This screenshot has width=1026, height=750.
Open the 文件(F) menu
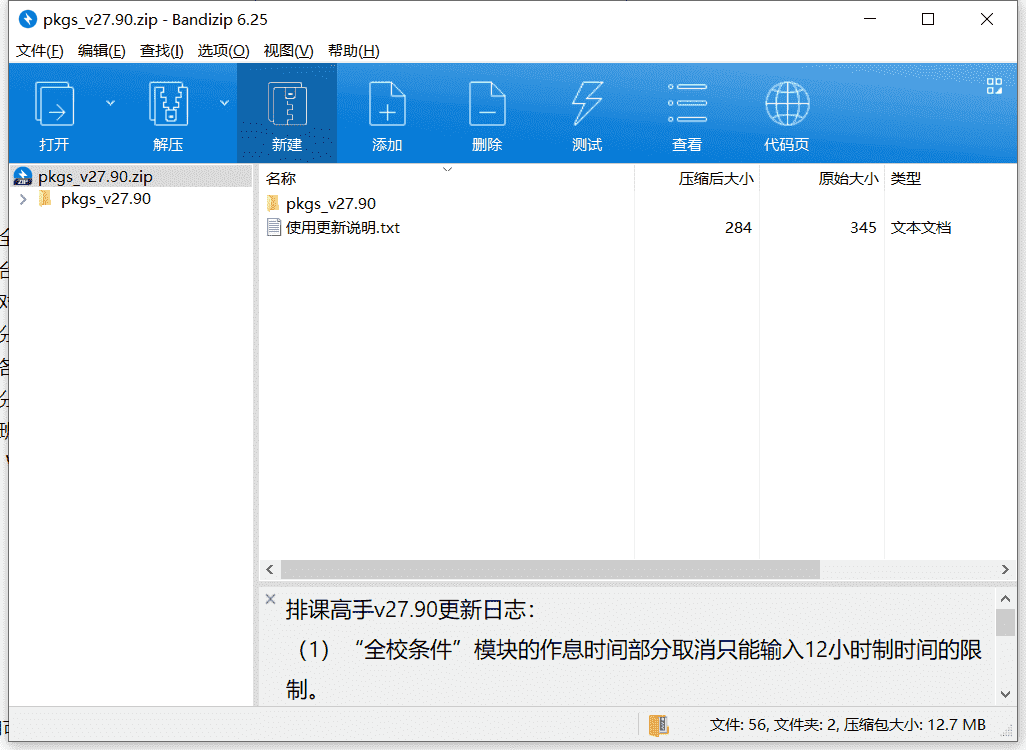pyautogui.click(x=40, y=50)
